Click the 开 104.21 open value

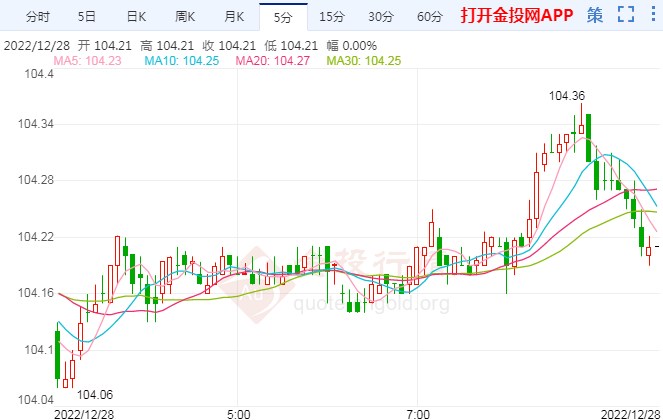pyautogui.click(x=104, y=46)
